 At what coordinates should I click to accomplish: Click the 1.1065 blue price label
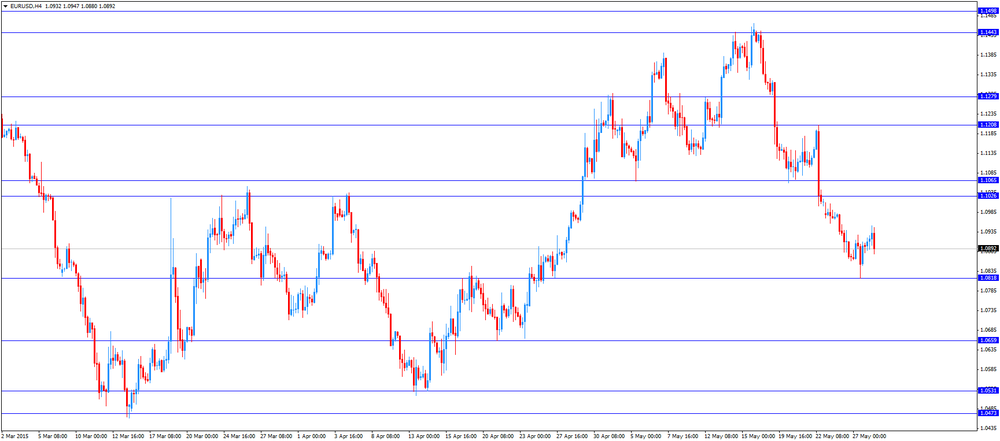[988, 181]
